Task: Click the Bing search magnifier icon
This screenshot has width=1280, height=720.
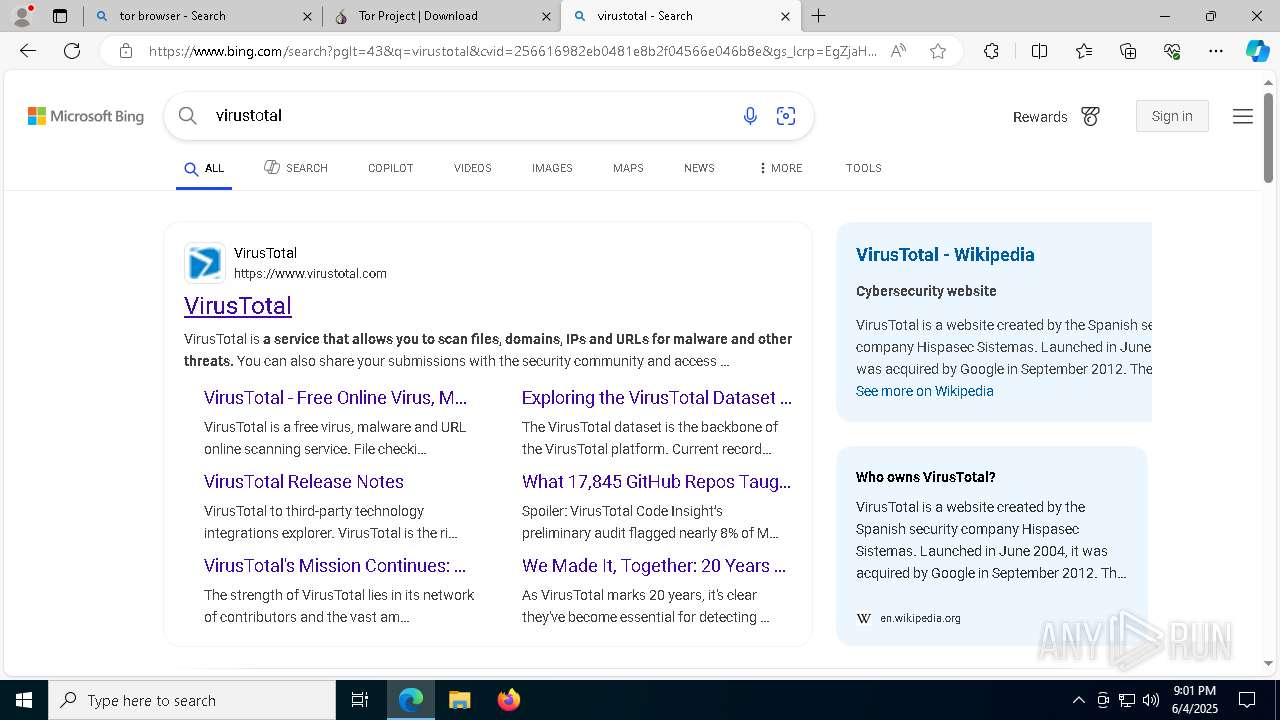Action: 187,116
